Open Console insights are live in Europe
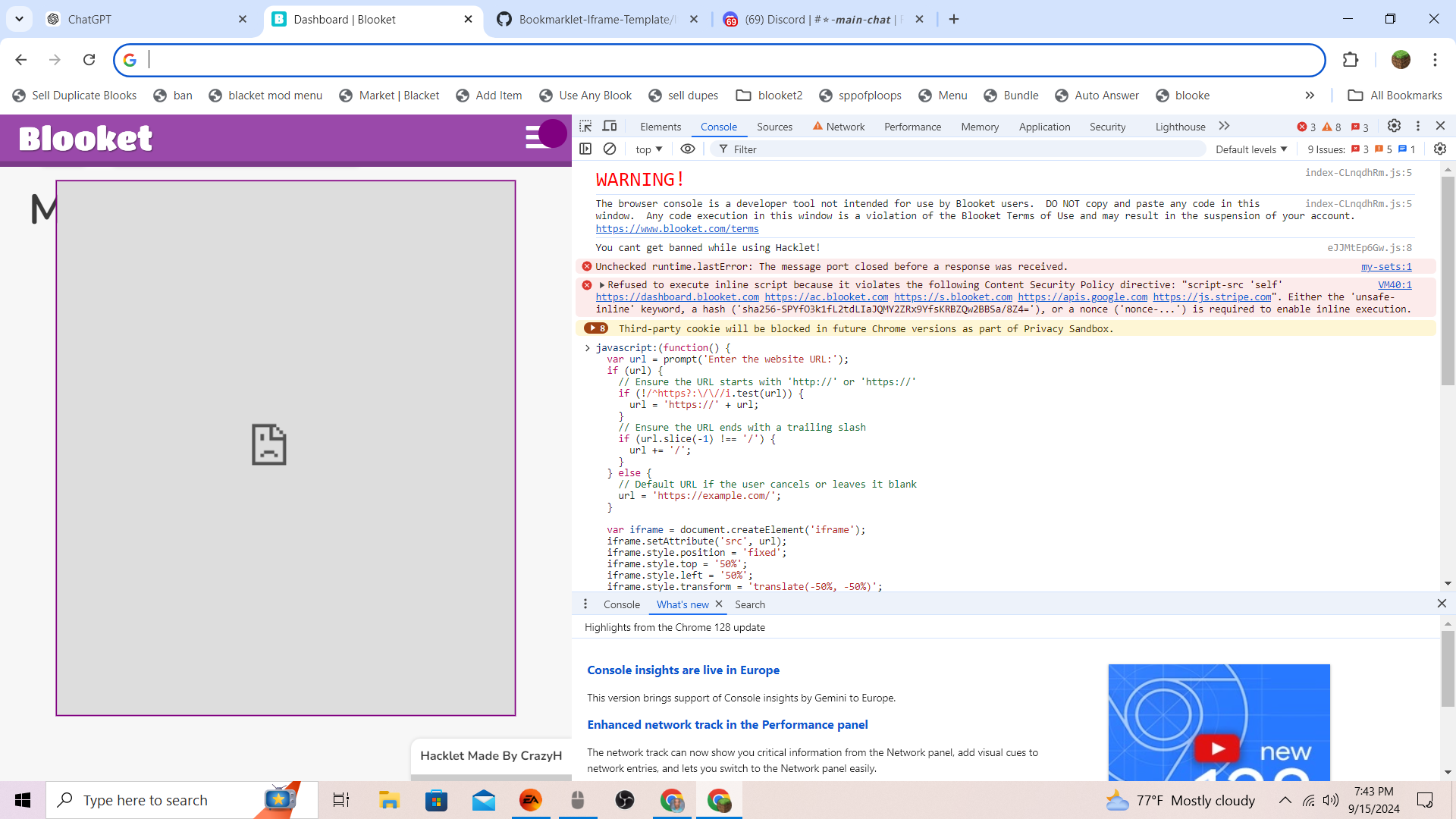The image size is (1456, 819). pos(682,670)
